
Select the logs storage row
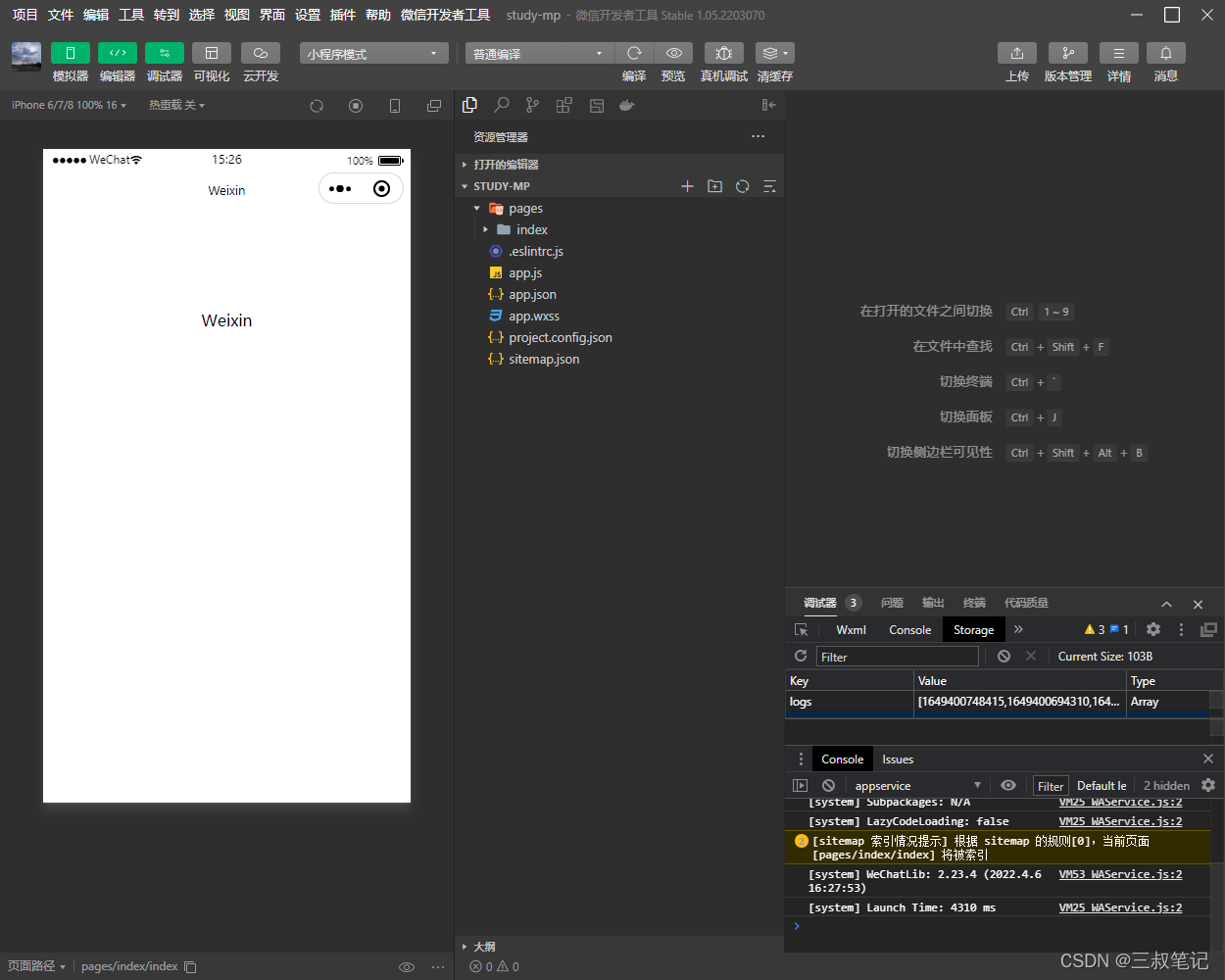998,702
